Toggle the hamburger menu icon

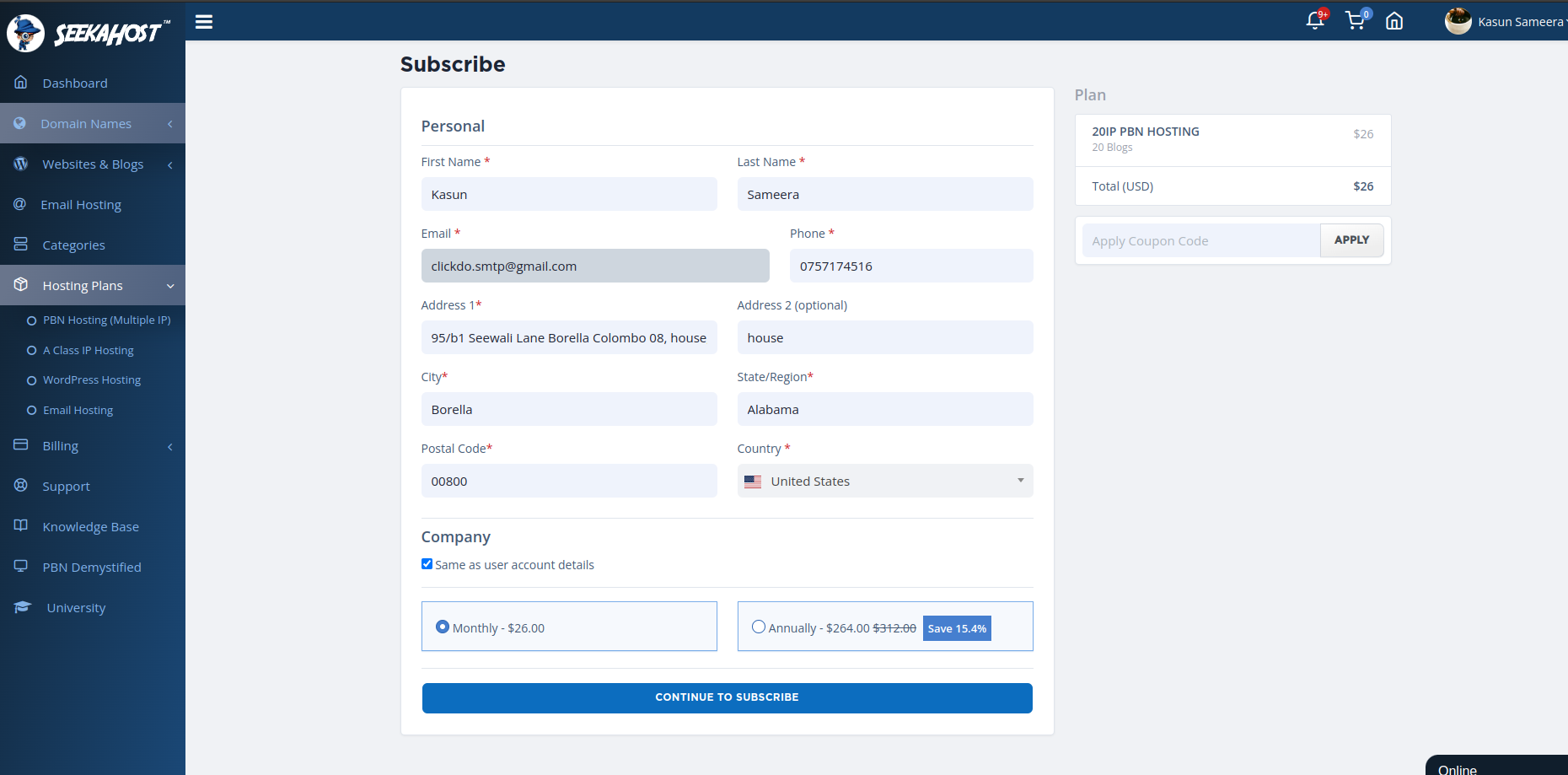point(204,22)
